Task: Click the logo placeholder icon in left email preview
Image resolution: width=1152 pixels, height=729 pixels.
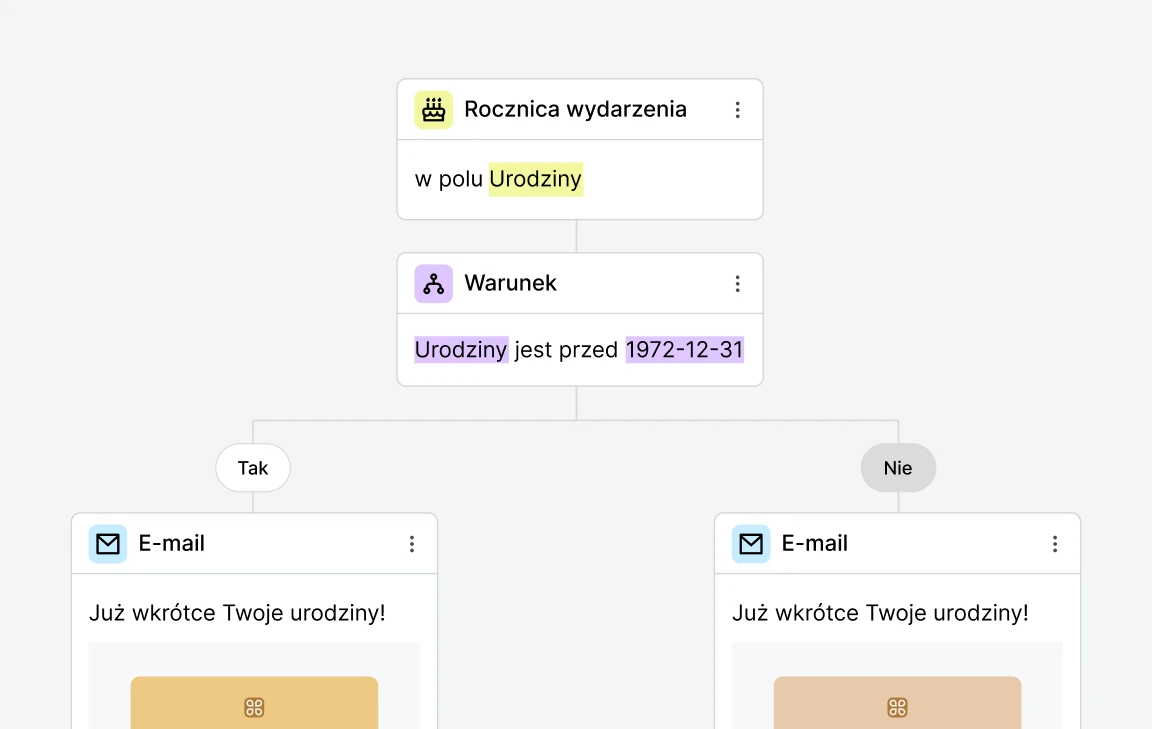Action: coord(253,706)
